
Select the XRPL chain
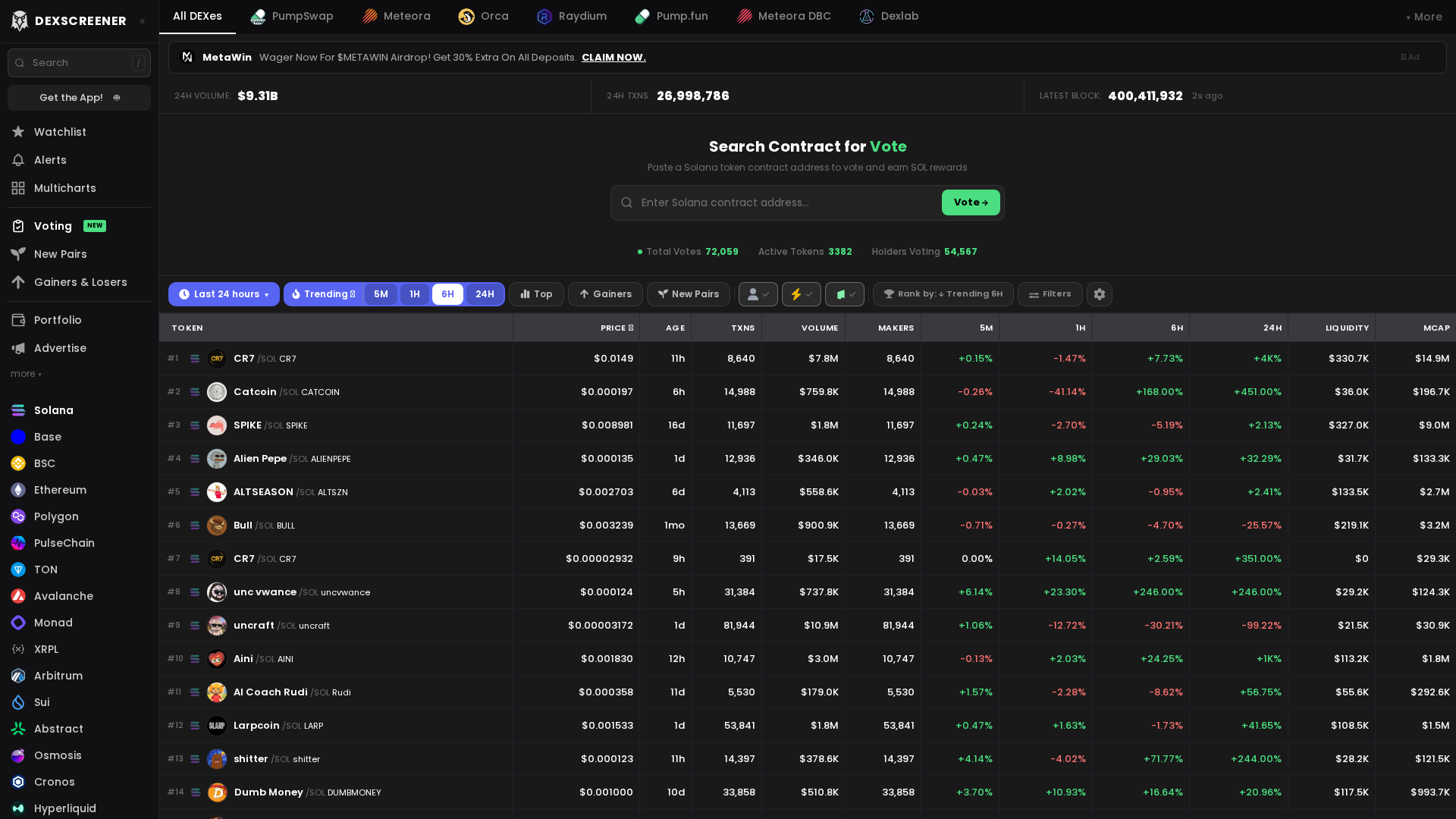point(79,649)
